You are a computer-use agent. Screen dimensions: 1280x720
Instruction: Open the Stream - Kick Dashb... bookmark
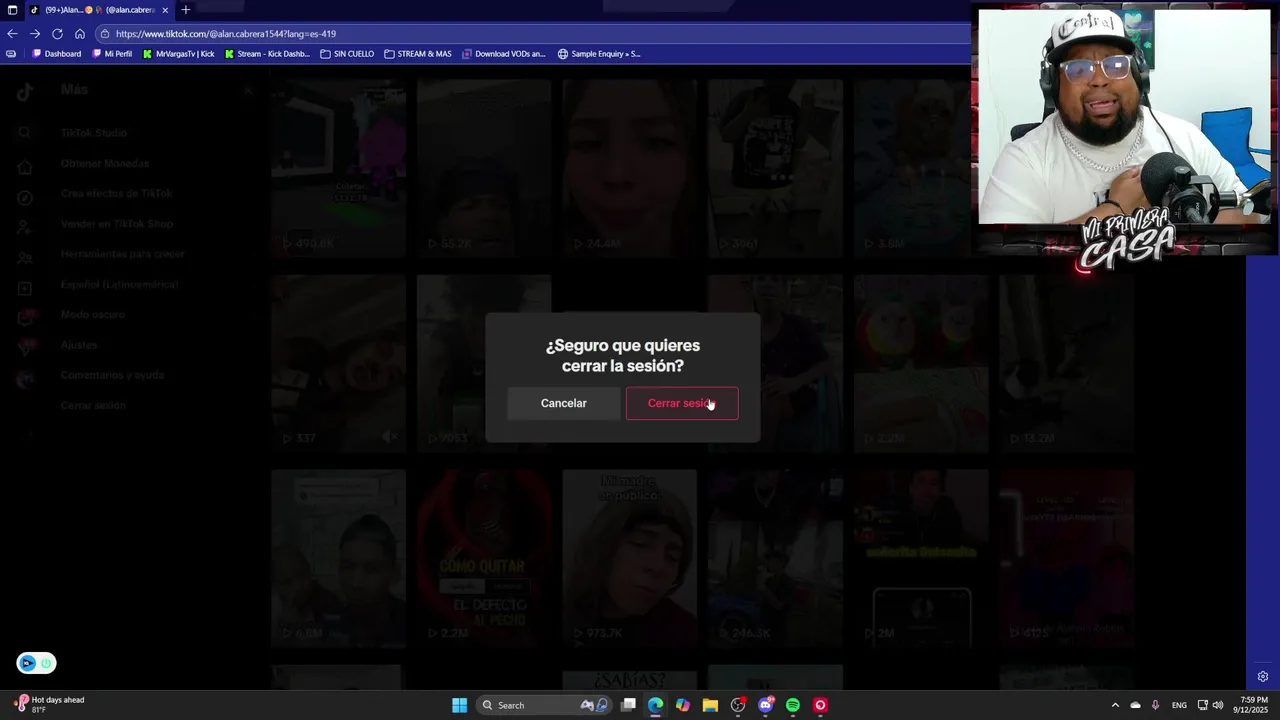point(267,54)
